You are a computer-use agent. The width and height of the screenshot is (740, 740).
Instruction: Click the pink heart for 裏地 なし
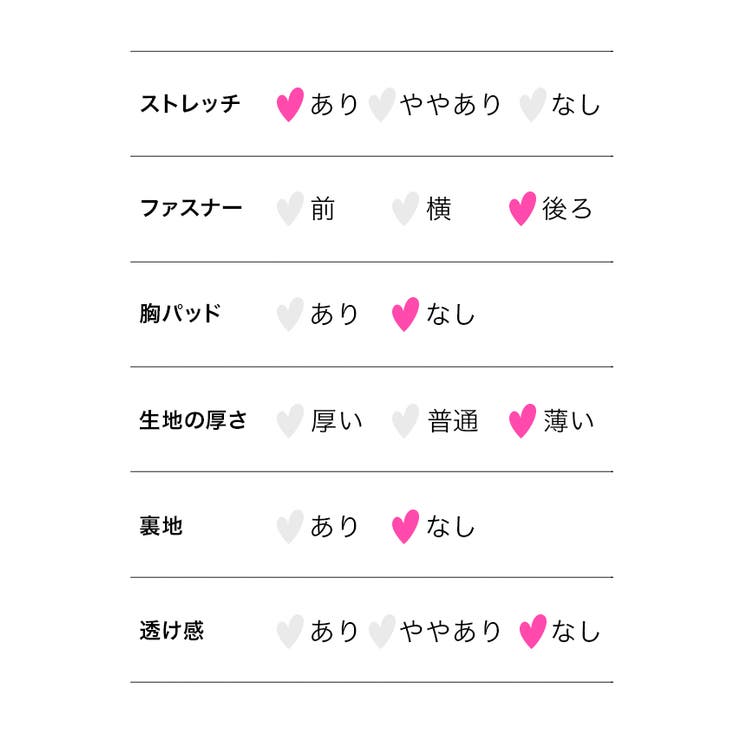404,526
